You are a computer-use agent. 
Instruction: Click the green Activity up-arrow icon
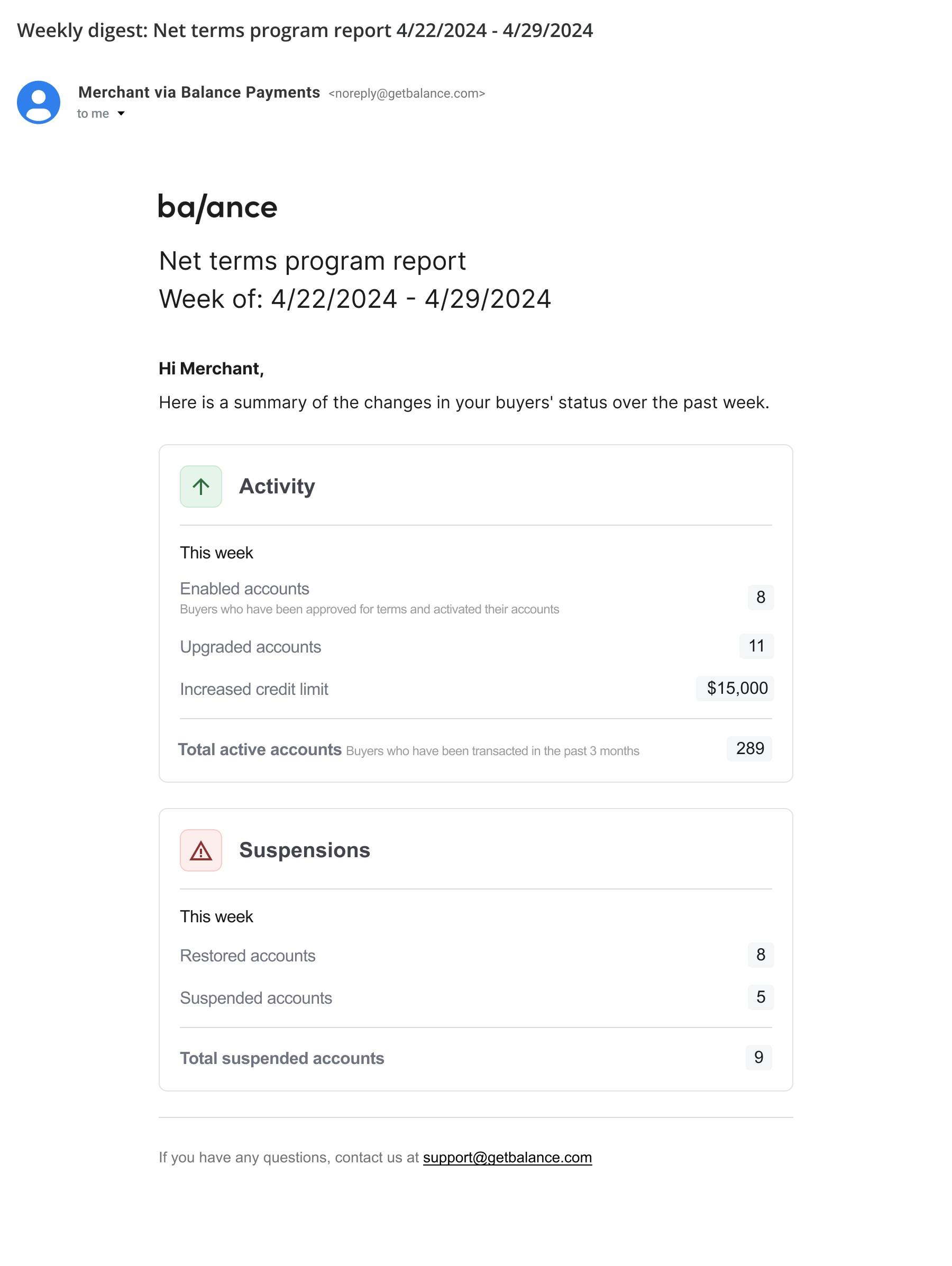click(201, 487)
